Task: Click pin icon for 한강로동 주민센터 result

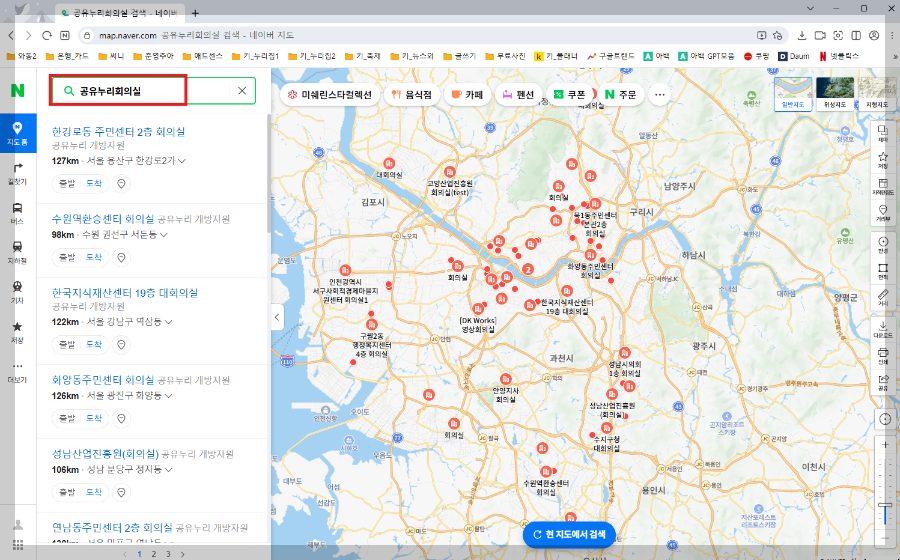Action: [121, 184]
